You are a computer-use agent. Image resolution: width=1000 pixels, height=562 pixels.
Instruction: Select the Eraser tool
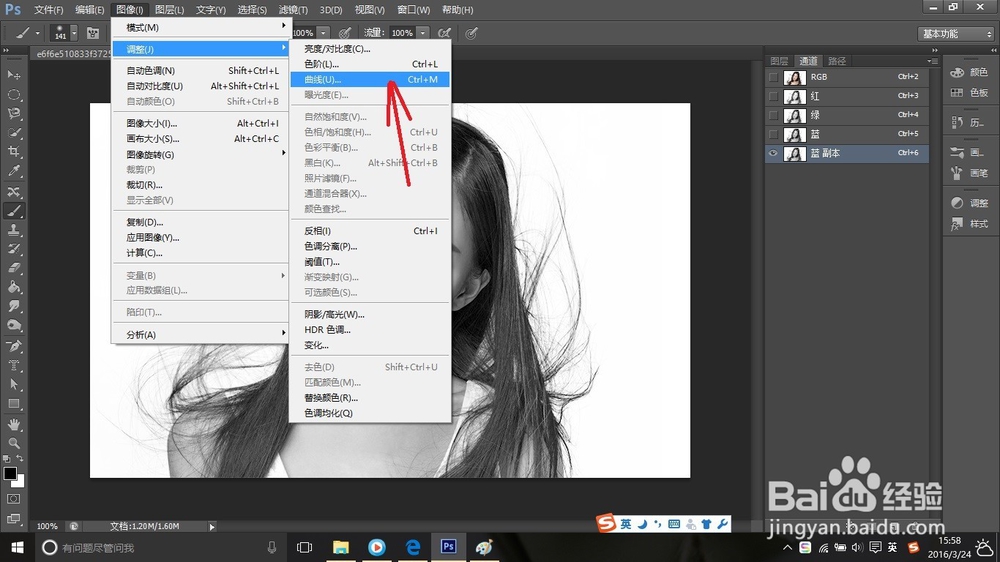pyautogui.click(x=13, y=268)
